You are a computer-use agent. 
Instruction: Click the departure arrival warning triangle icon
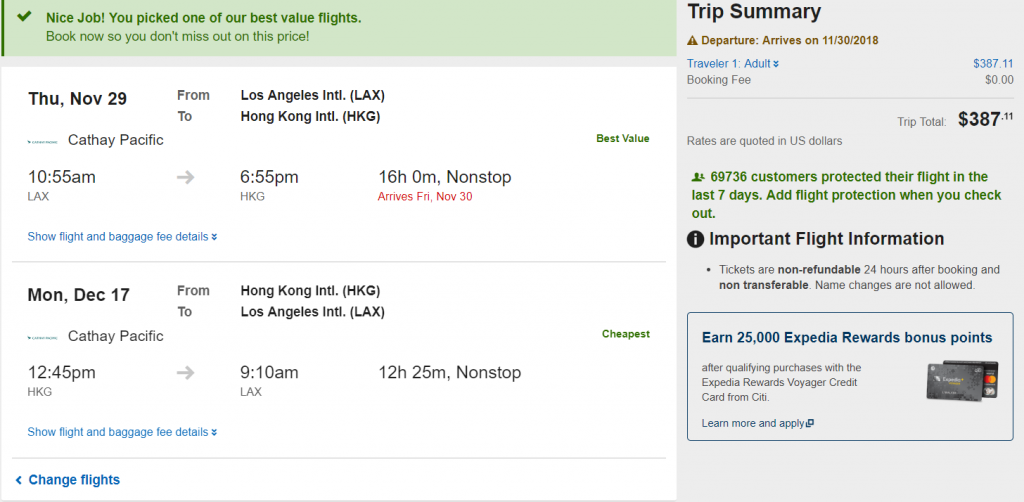[x=692, y=41]
